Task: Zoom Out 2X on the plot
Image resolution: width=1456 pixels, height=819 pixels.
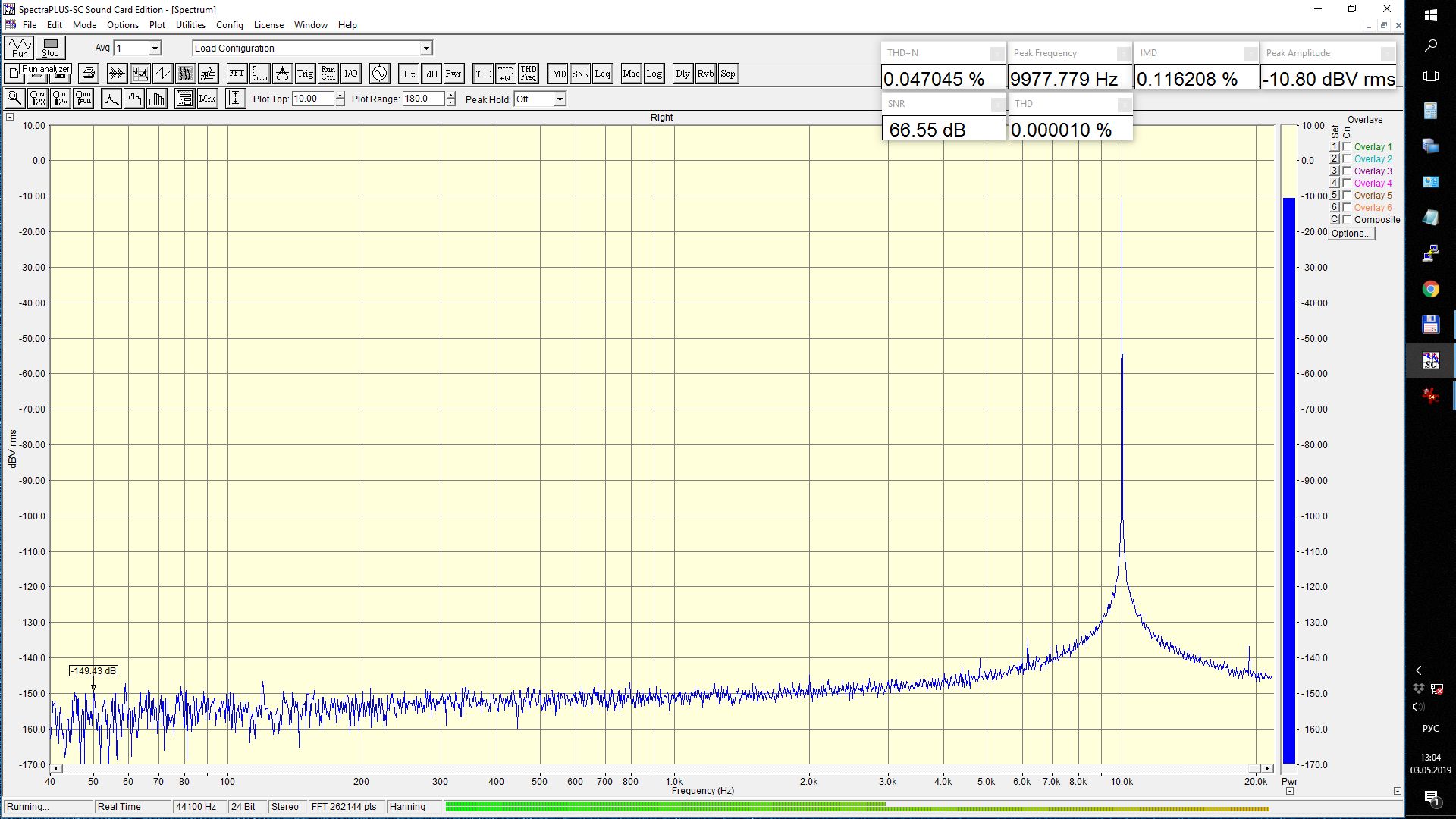Action: (x=61, y=99)
